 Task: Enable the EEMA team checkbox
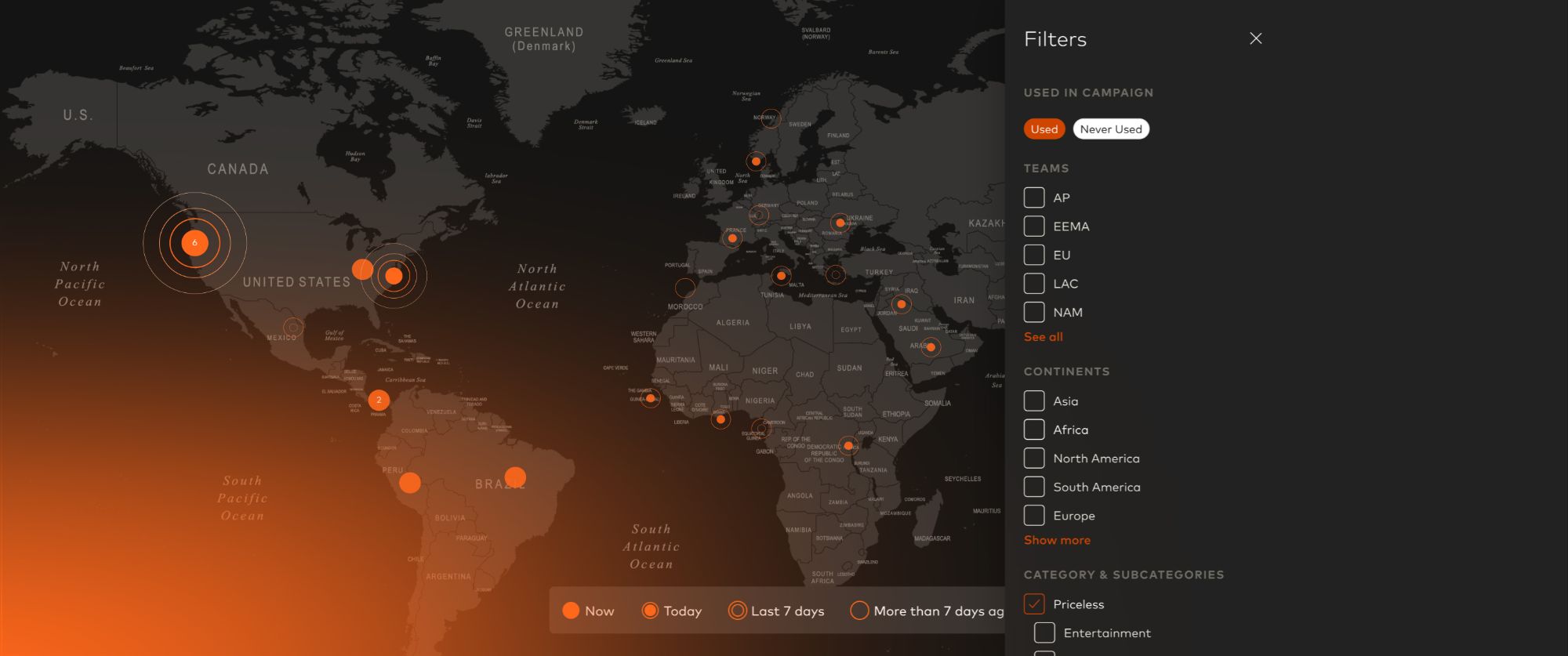1034,227
